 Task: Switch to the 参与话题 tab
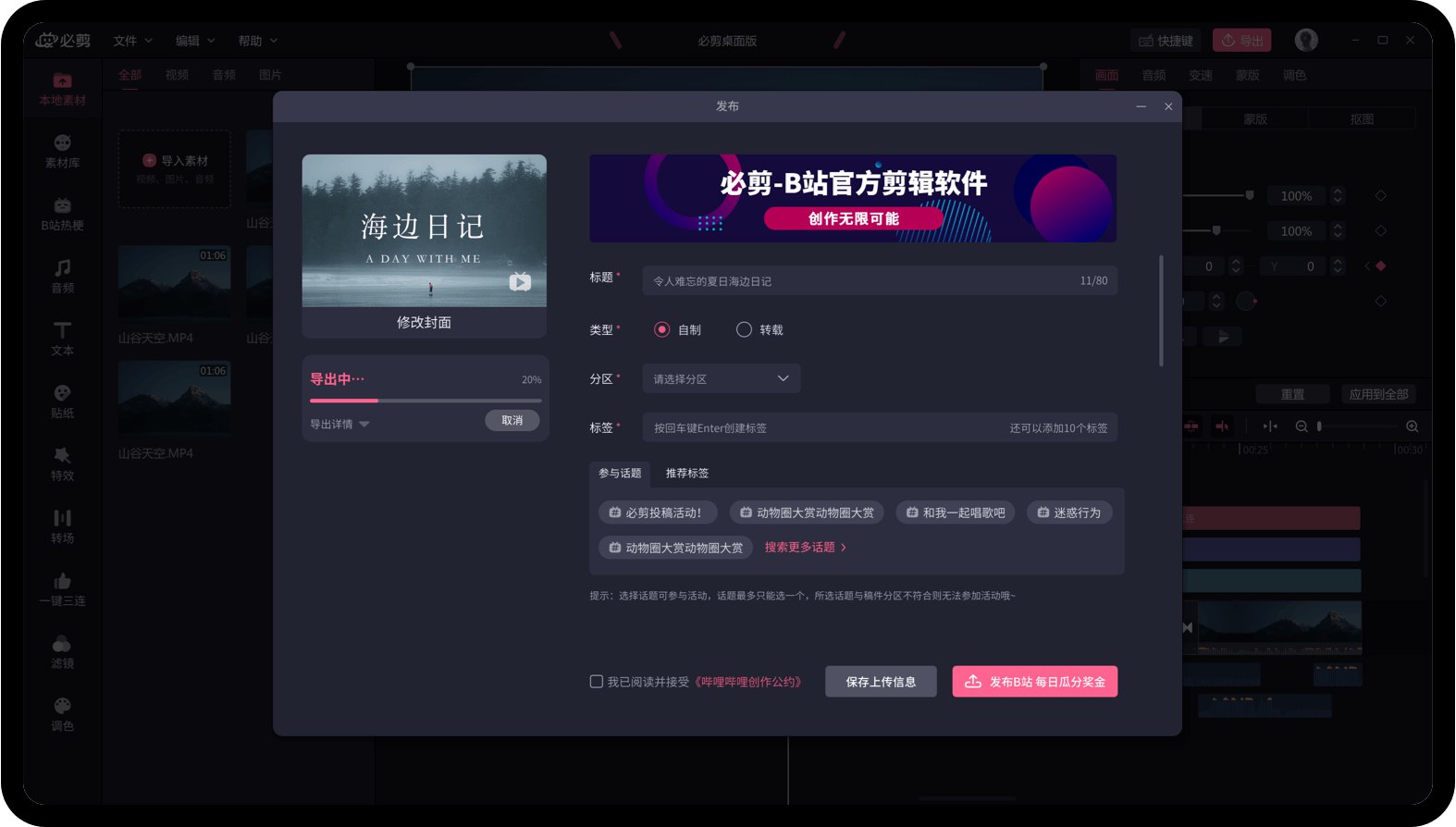[x=620, y=473]
